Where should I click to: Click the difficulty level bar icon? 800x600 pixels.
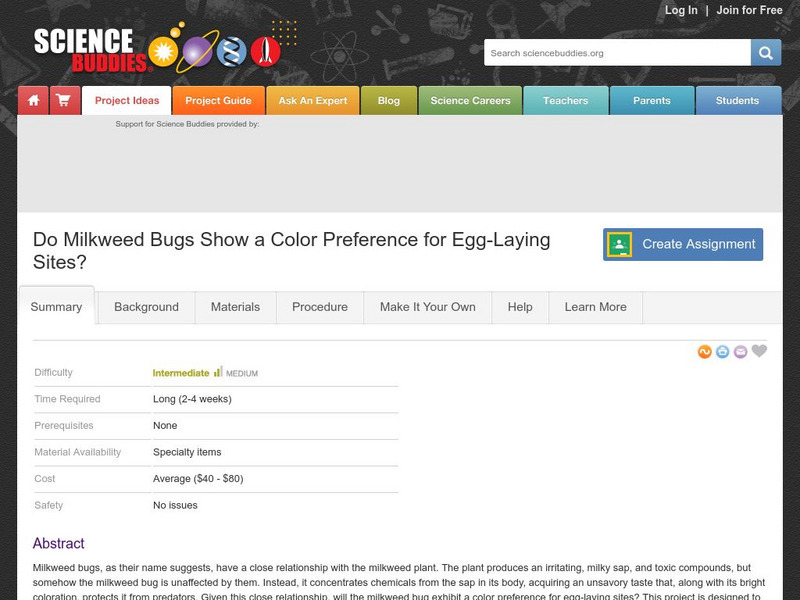click(x=217, y=371)
